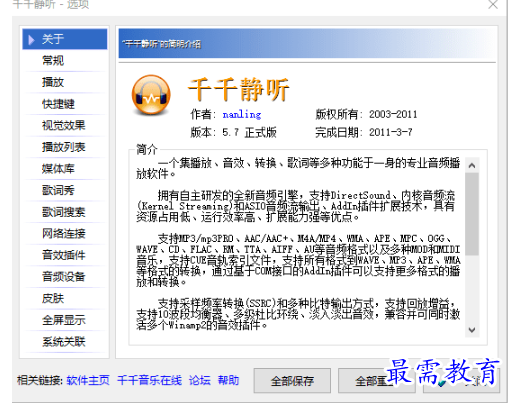
Task: Open the 皮肤 settings
Action: click(65, 299)
